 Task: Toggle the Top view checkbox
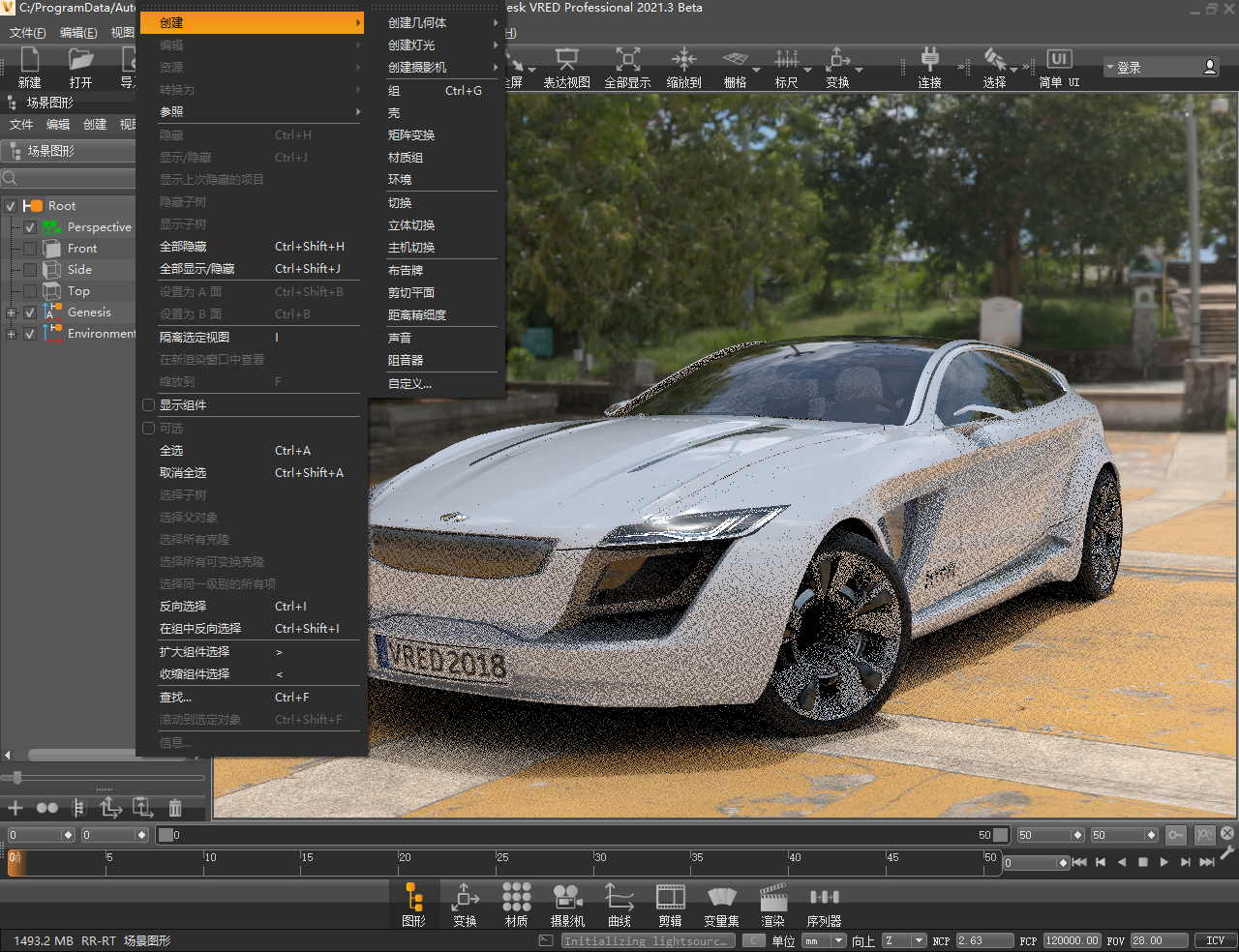[30, 291]
